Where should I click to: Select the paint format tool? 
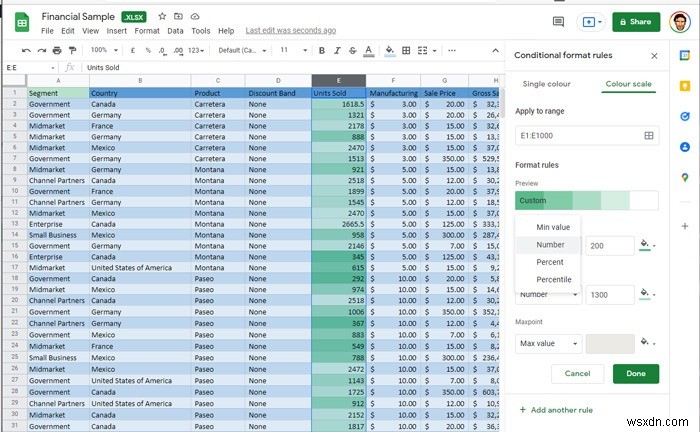click(x=72, y=50)
